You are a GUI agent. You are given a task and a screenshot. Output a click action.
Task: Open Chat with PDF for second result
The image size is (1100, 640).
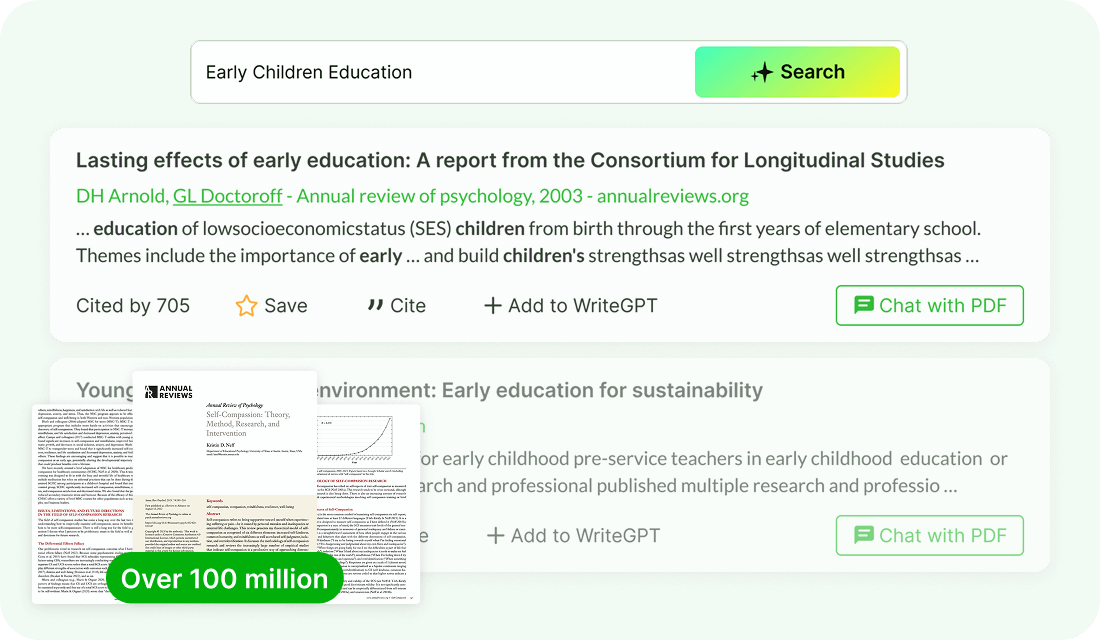click(929, 535)
